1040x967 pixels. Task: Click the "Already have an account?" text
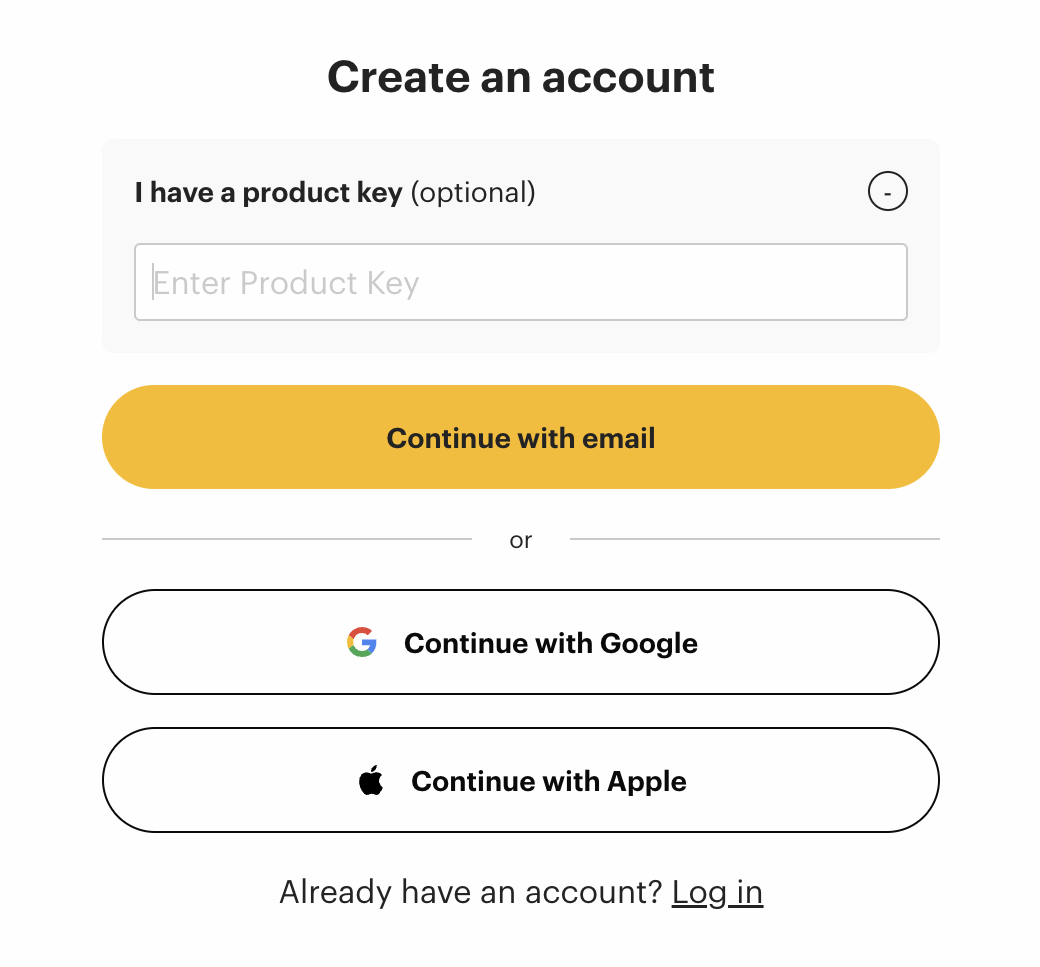[x=471, y=891]
